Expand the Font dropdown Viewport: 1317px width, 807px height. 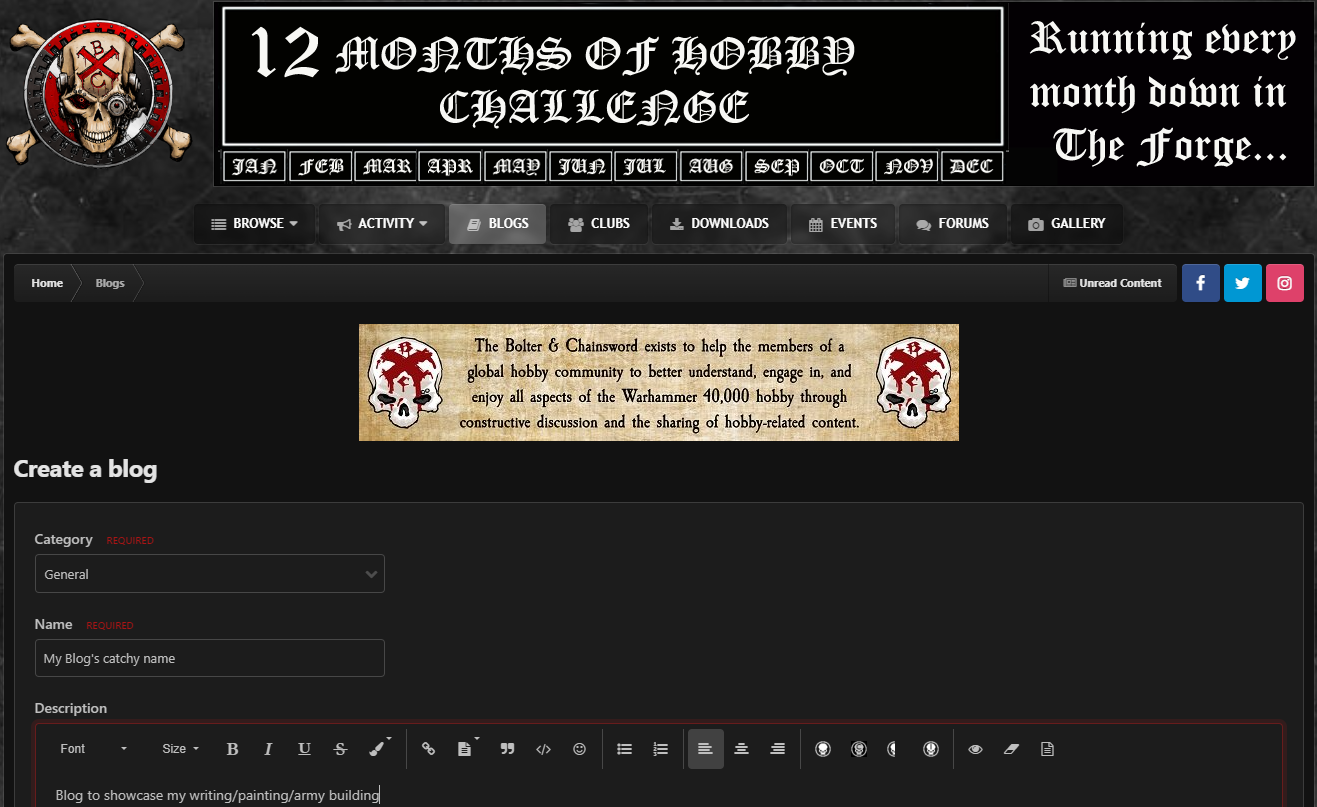(x=93, y=749)
